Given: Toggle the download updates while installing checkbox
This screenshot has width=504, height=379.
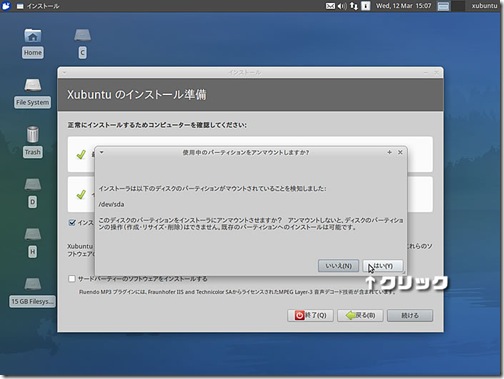Looking at the screenshot, I should 72,222.
